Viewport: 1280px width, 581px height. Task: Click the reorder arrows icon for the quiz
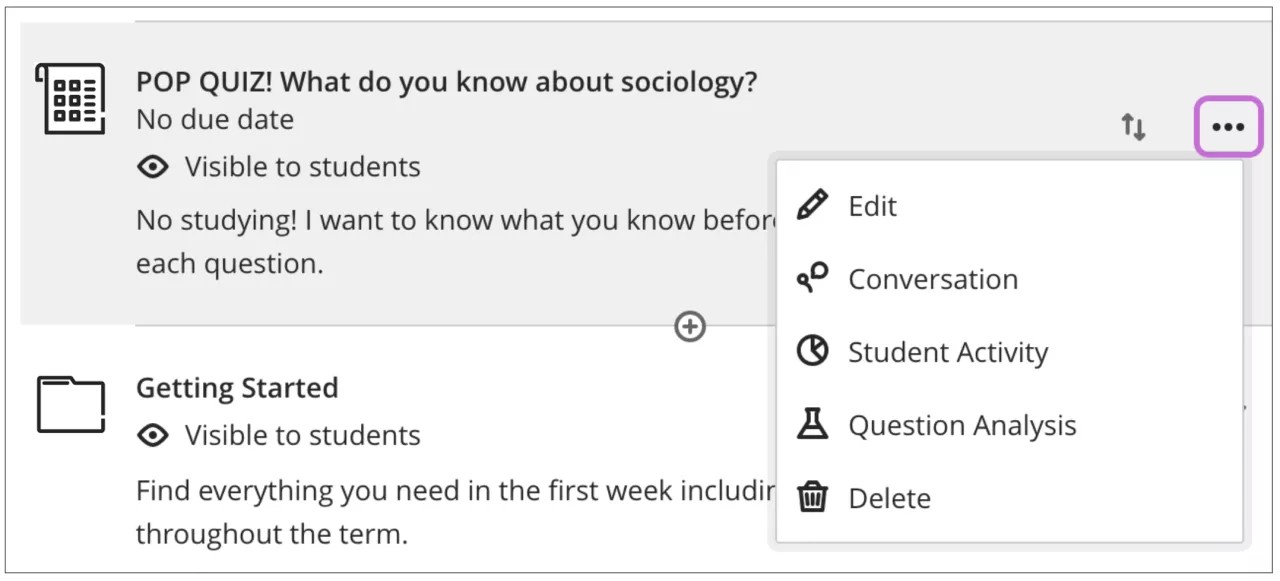tap(1133, 126)
